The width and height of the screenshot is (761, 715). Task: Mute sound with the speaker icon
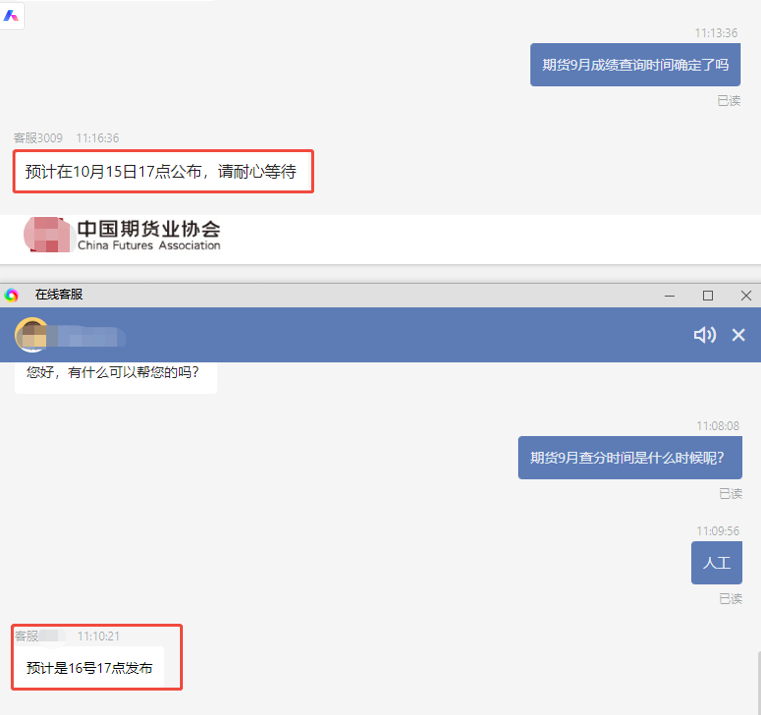click(x=704, y=335)
